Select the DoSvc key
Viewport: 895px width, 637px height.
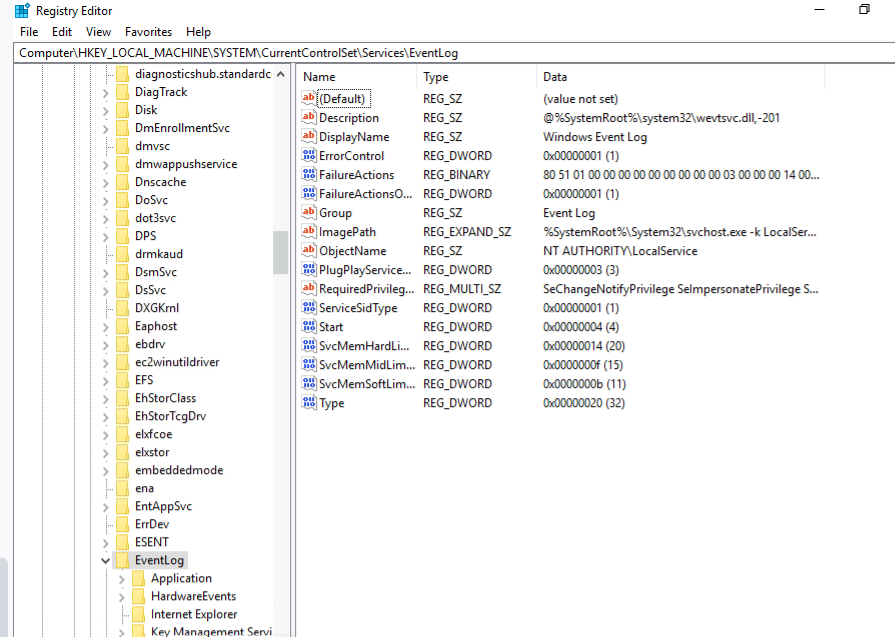[151, 200]
